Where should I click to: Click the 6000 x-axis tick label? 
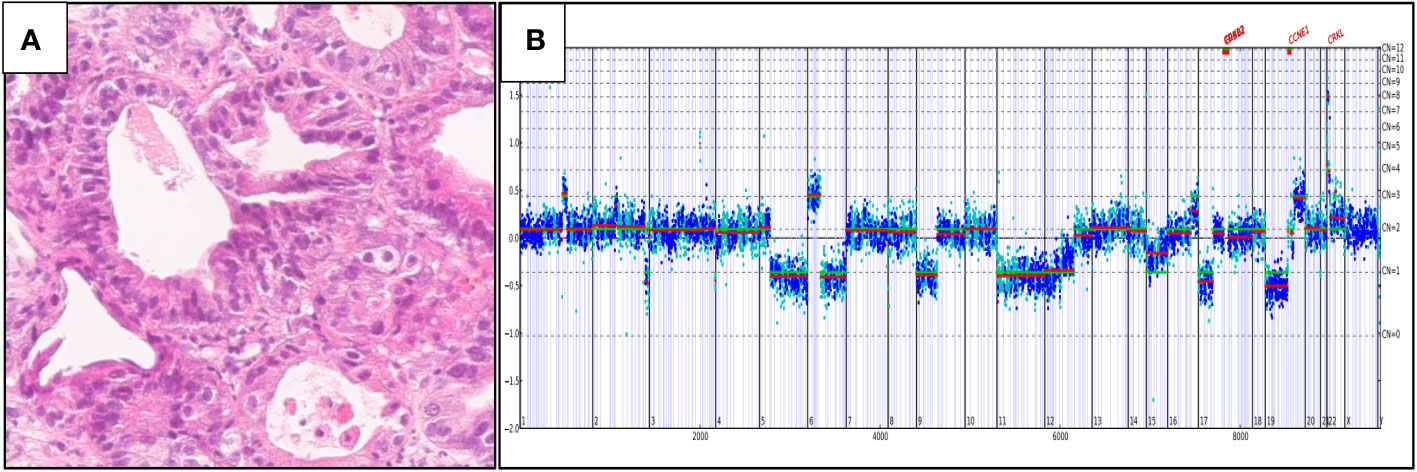(1060, 437)
